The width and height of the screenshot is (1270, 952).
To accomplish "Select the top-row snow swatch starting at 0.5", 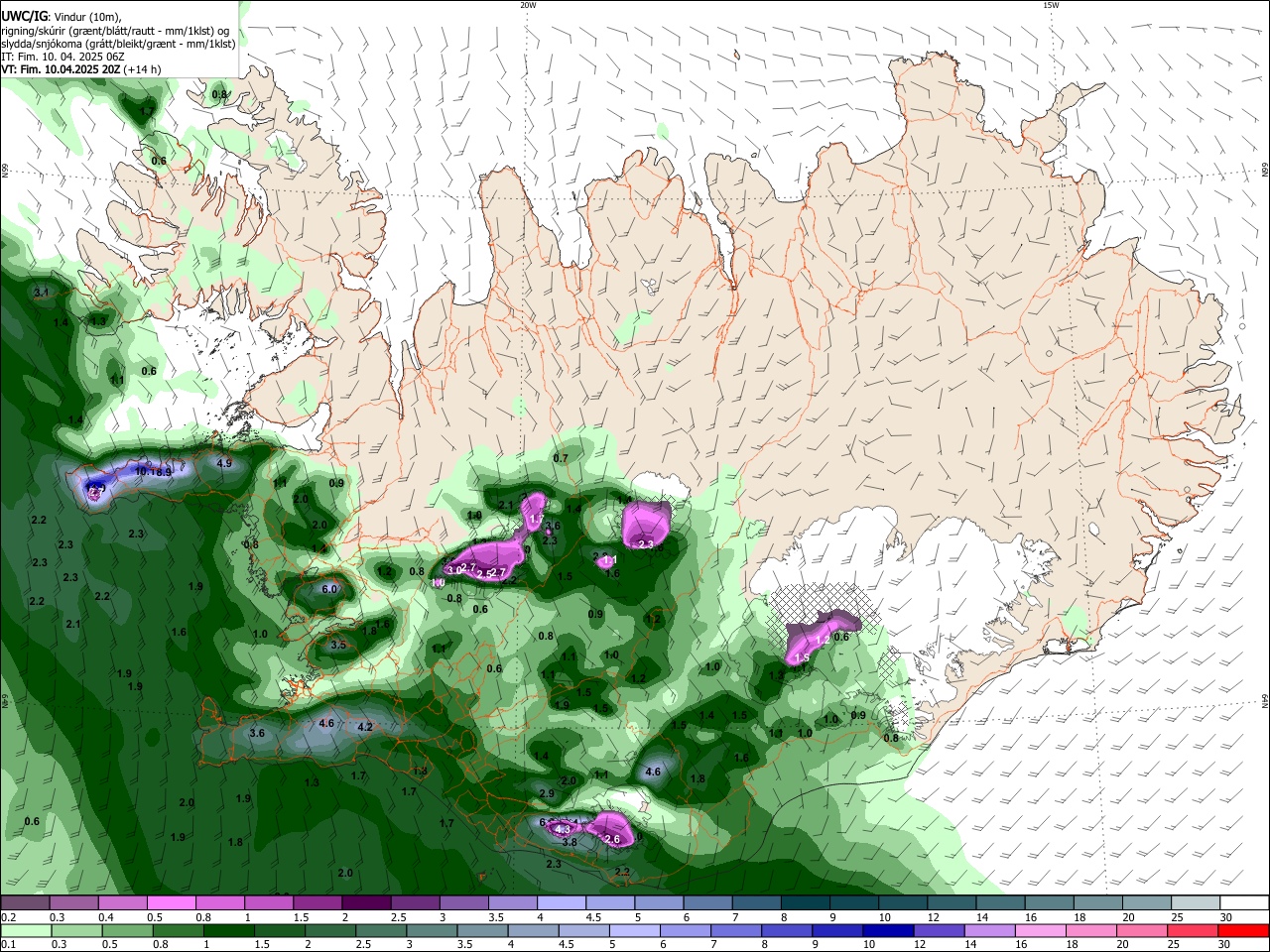I will [x=171, y=902].
